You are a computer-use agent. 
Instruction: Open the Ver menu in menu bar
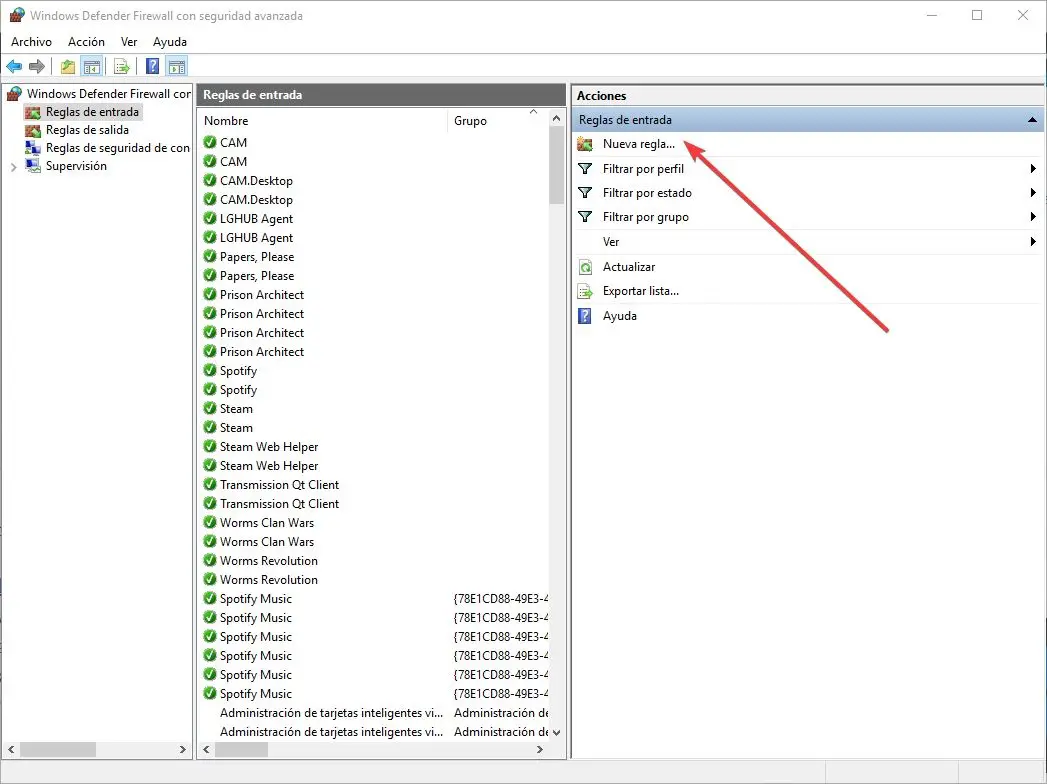point(129,41)
